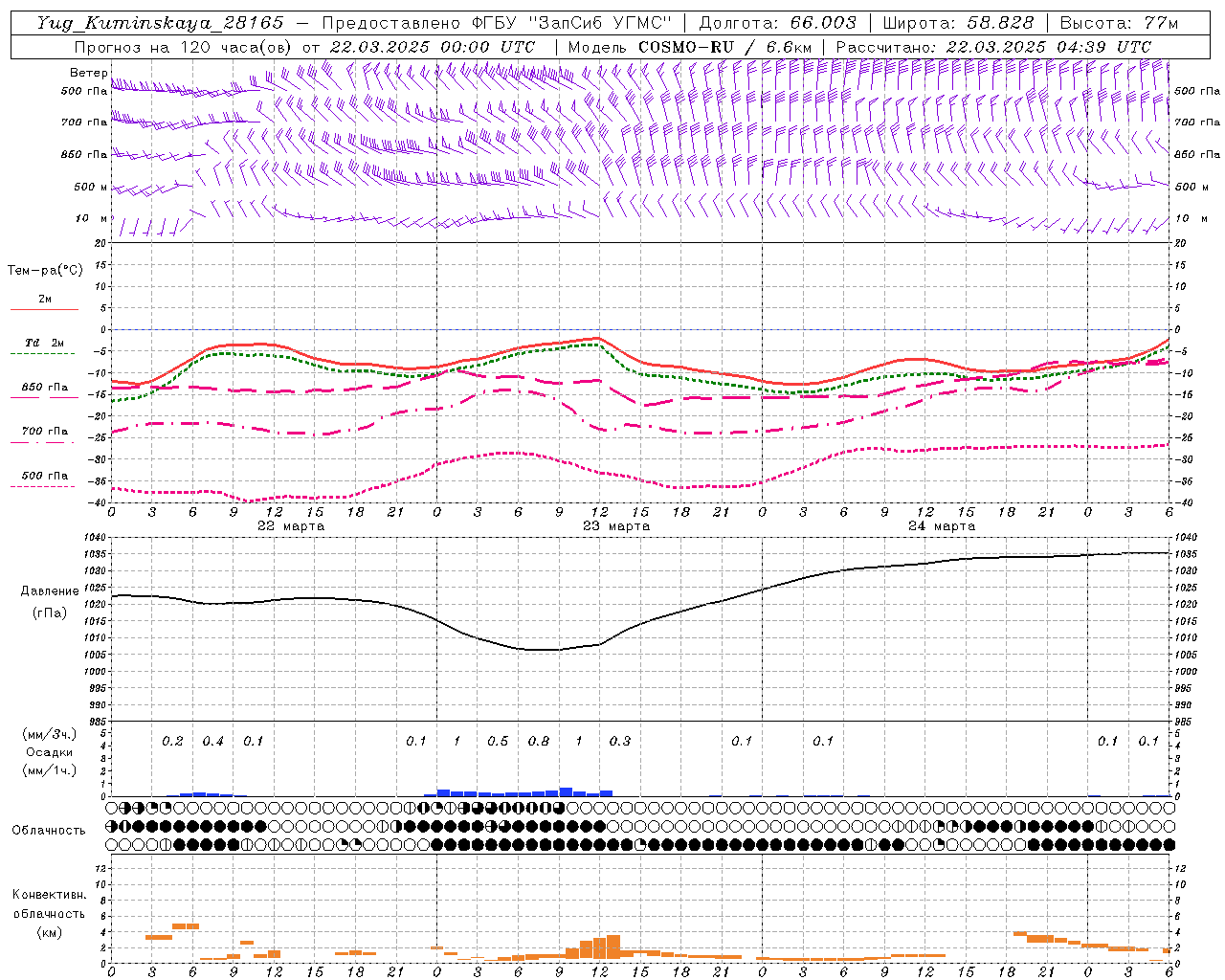The image size is (1225, 980).
Task: Click the latitude value 58.828
Action: pyautogui.click(x=1000, y=23)
